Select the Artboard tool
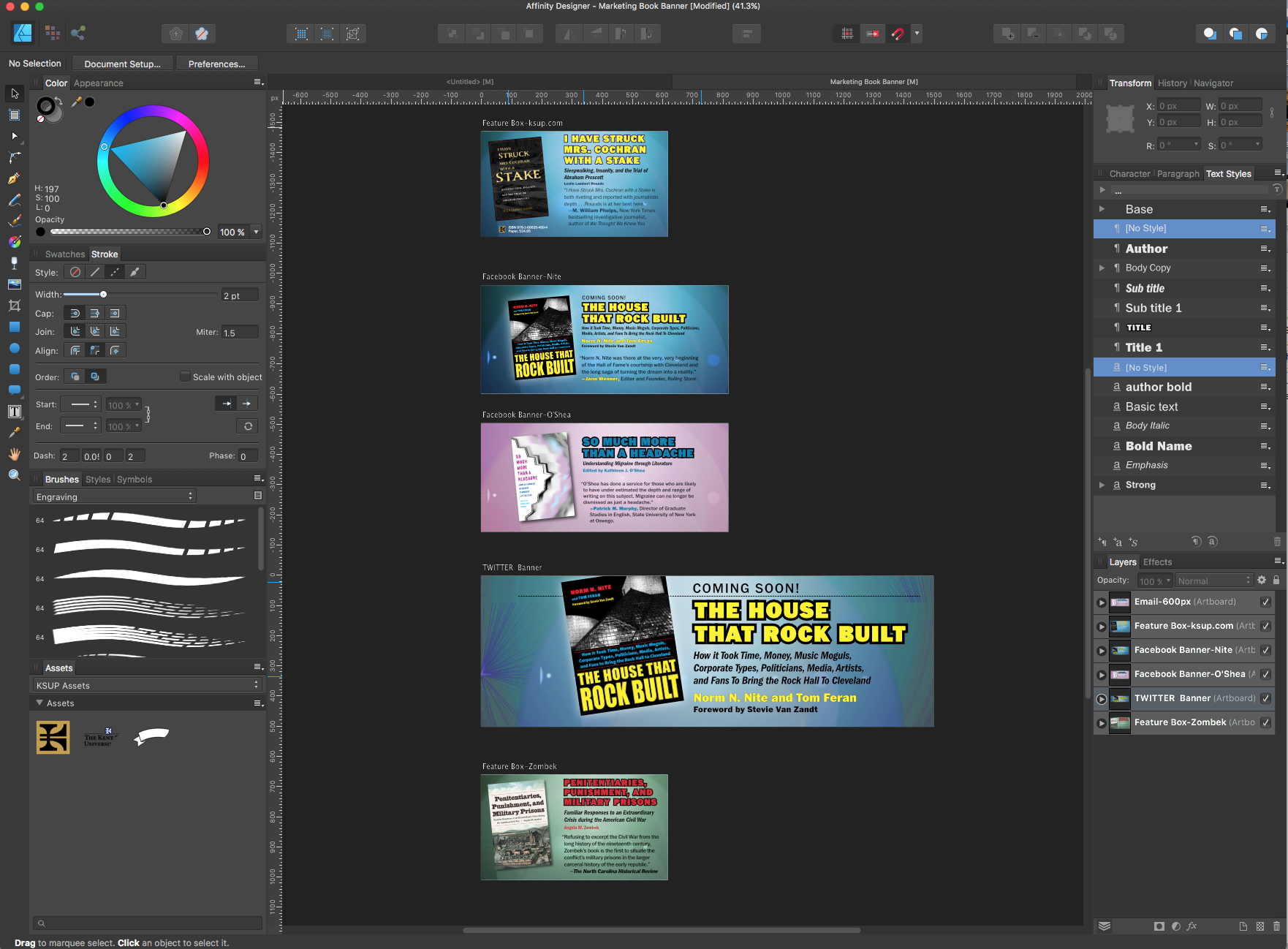This screenshot has width=1288, height=949. click(x=15, y=115)
